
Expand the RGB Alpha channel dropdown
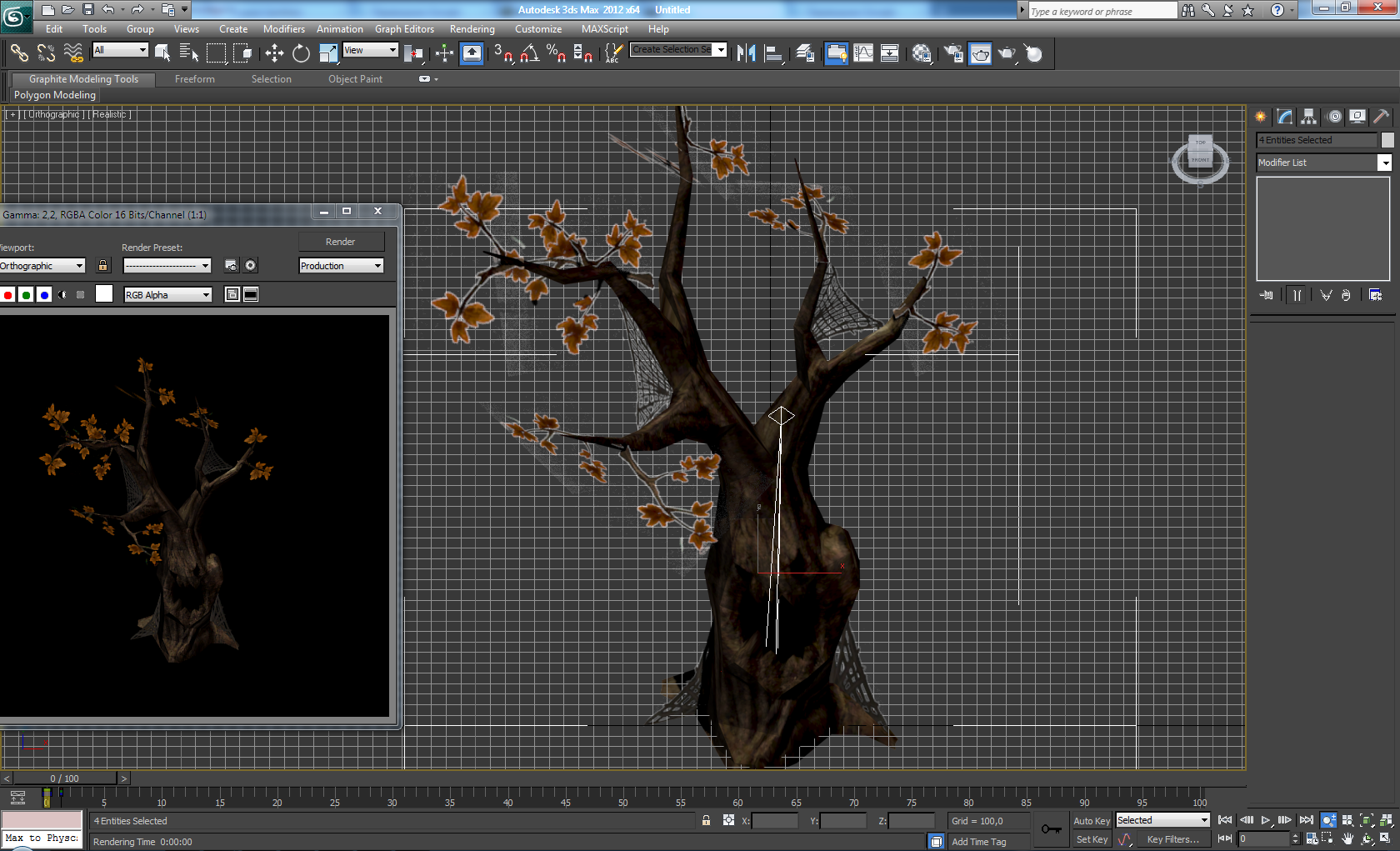coord(205,295)
